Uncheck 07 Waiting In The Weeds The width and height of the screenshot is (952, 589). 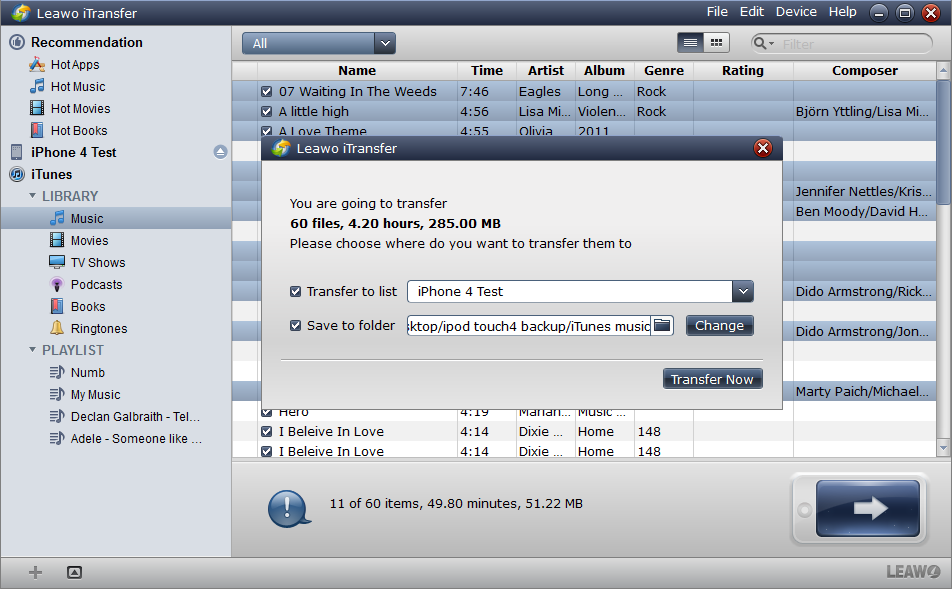tap(266, 92)
